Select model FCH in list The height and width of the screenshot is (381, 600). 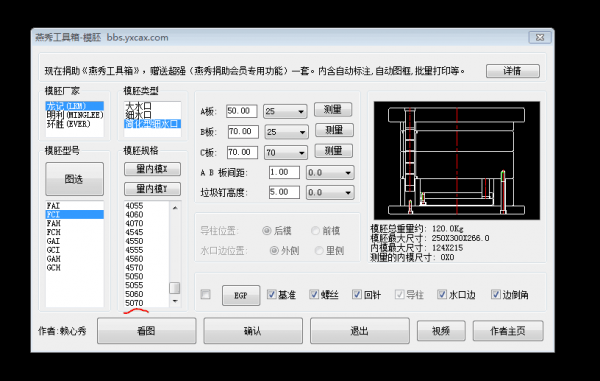pos(74,232)
